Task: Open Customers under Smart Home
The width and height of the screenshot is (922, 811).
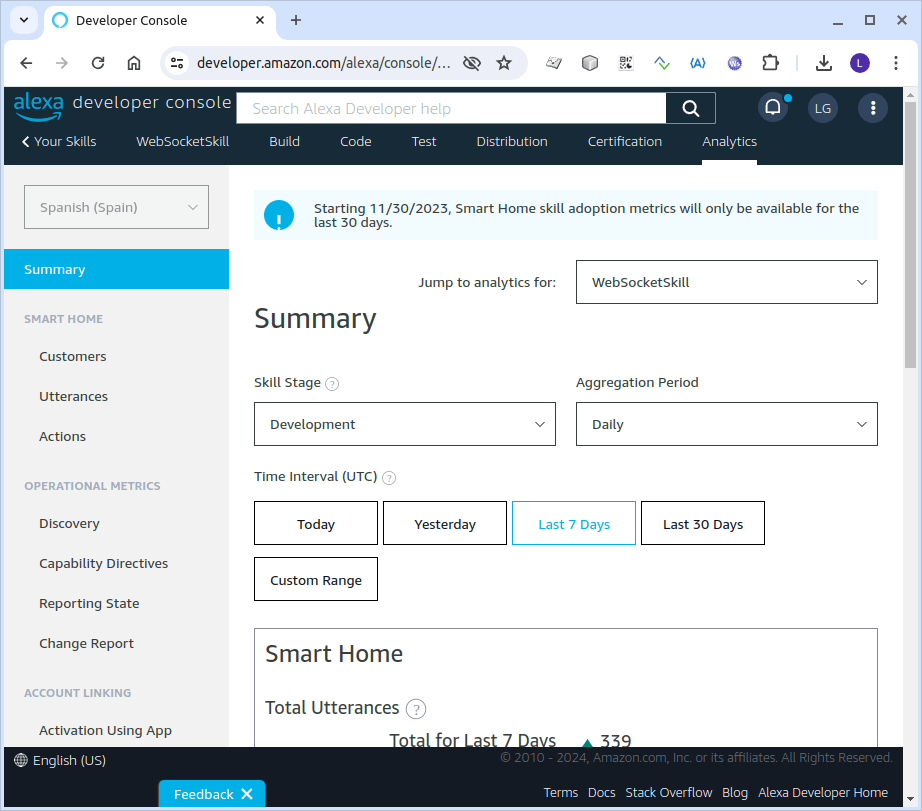Action: (73, 356)
